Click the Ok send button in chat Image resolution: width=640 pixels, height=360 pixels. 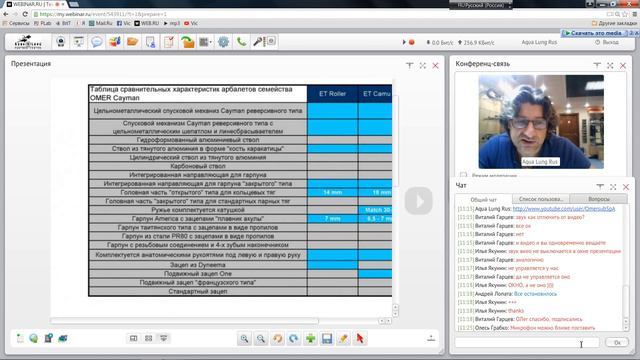click(x=617, y=342)
